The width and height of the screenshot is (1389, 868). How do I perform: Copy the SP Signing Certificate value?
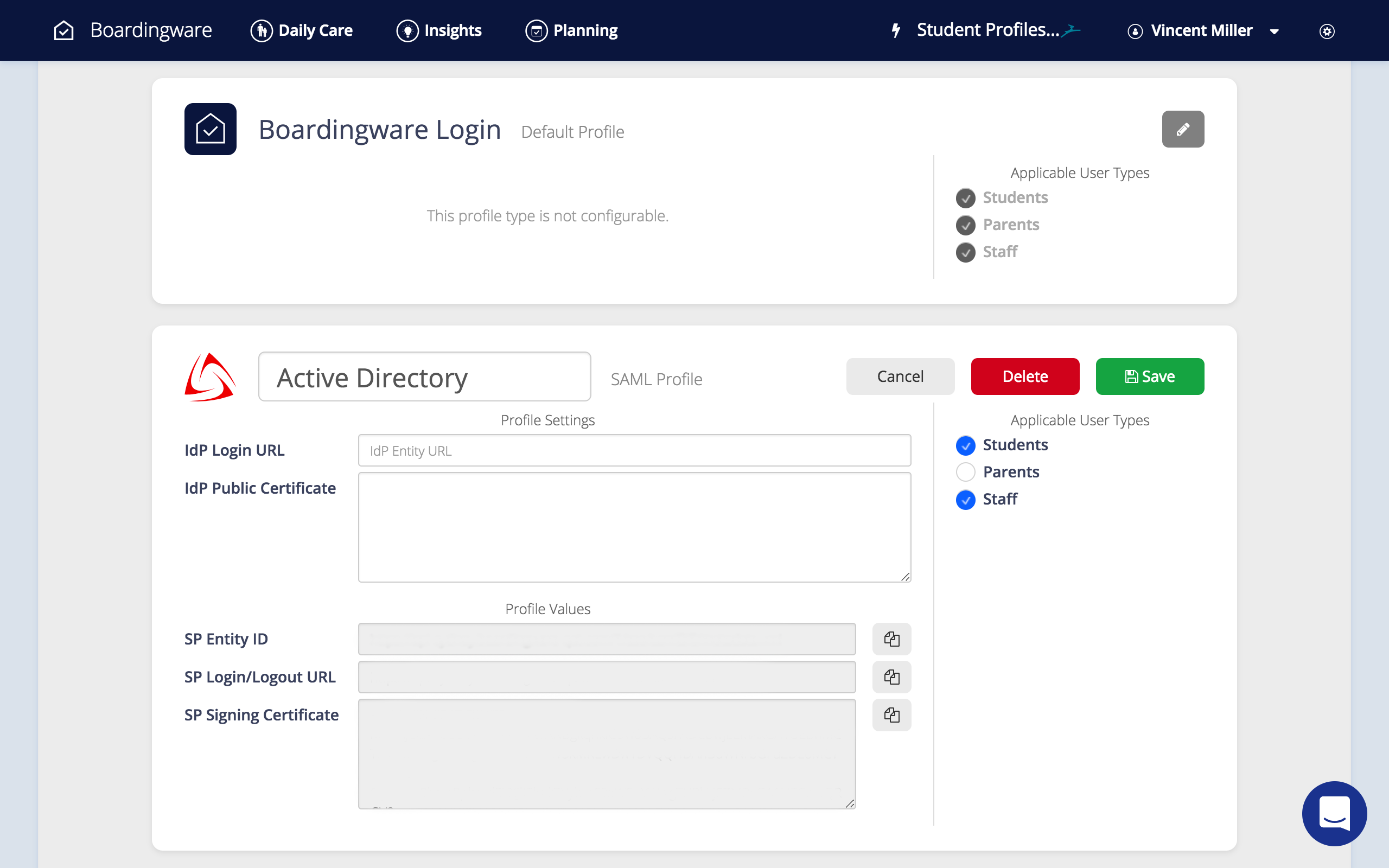pyautogui.click(x=892, y=714)
